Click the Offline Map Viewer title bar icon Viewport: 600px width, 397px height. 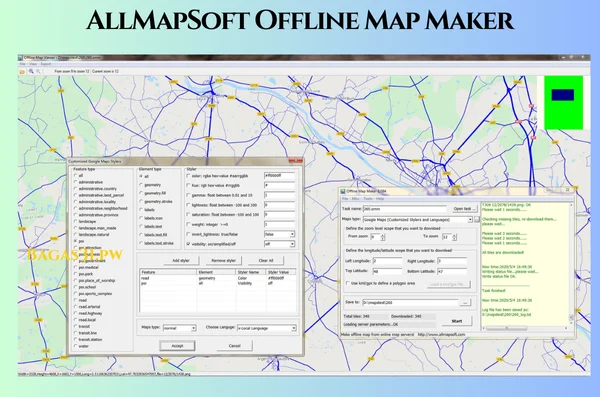21,58
